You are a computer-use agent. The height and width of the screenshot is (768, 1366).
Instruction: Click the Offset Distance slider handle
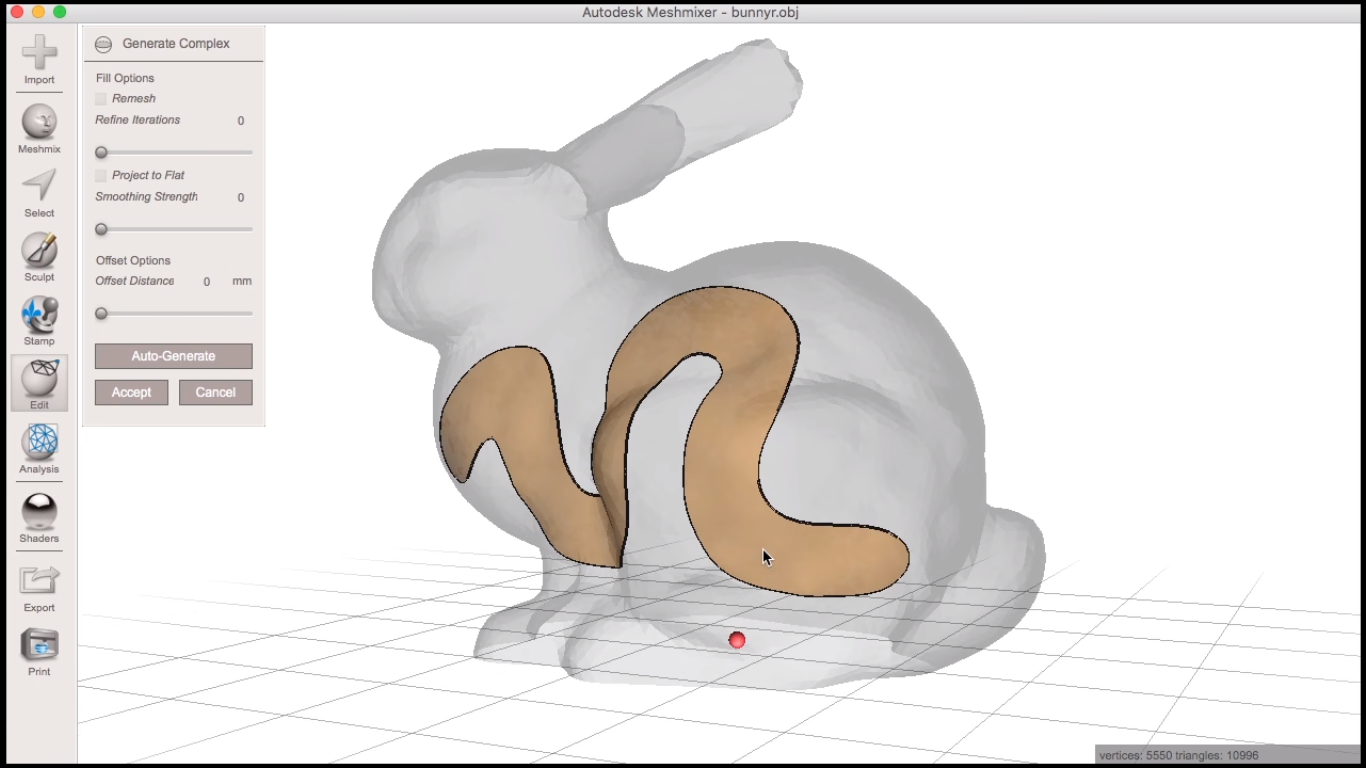pyautogui.click(x=101, y=313)
